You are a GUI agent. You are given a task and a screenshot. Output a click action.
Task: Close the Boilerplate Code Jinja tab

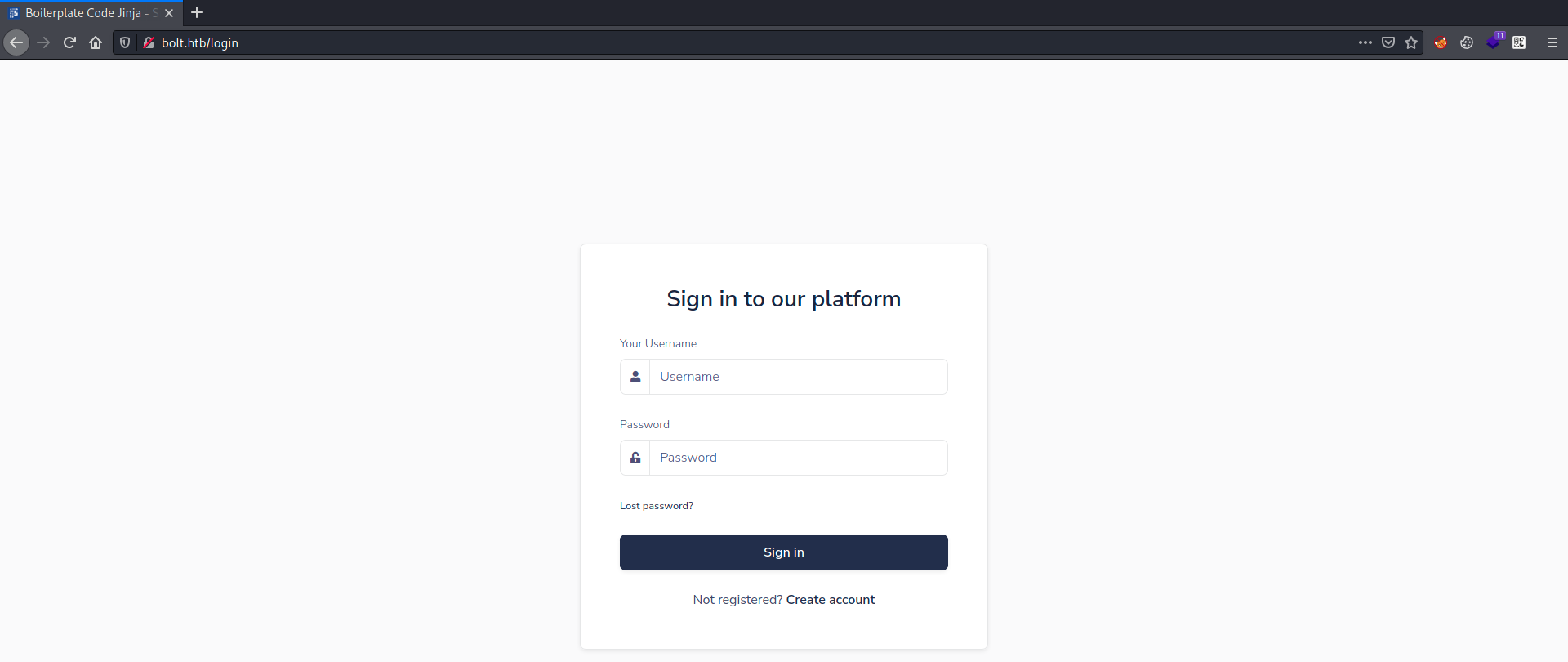(x=169, y=13)
